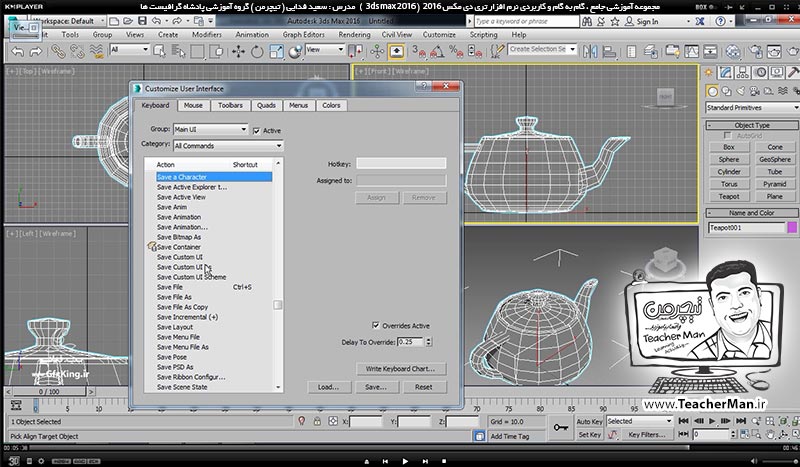
Task: Collapse the Object Type rollout
Action: coord(752,125)
